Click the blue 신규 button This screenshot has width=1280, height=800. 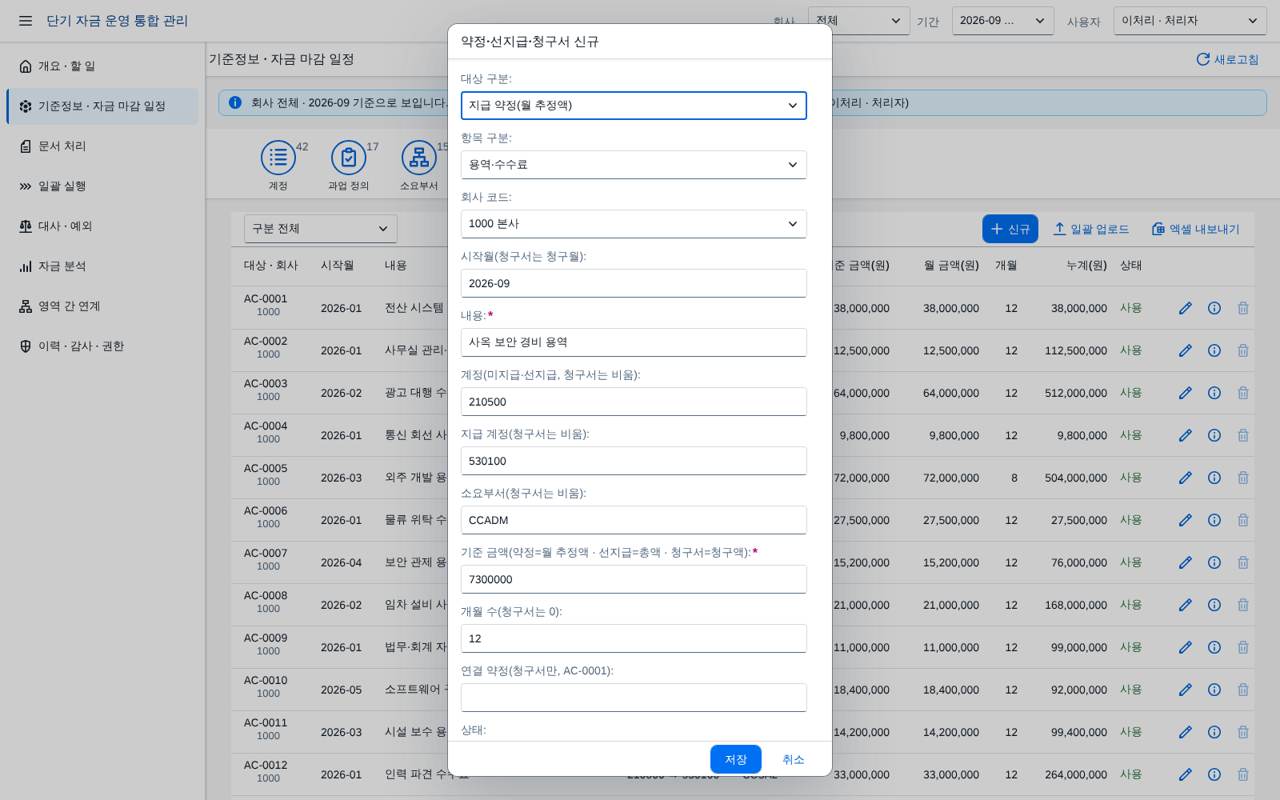(1010, 229)
